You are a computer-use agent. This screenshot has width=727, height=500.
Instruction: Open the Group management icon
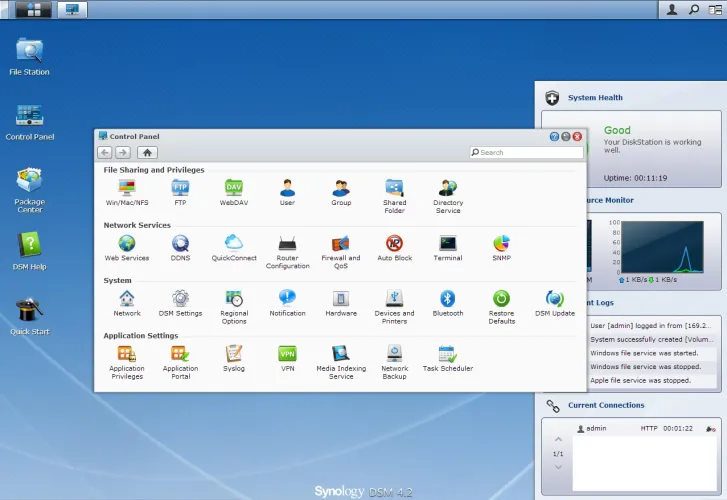[x=341, y=192]
